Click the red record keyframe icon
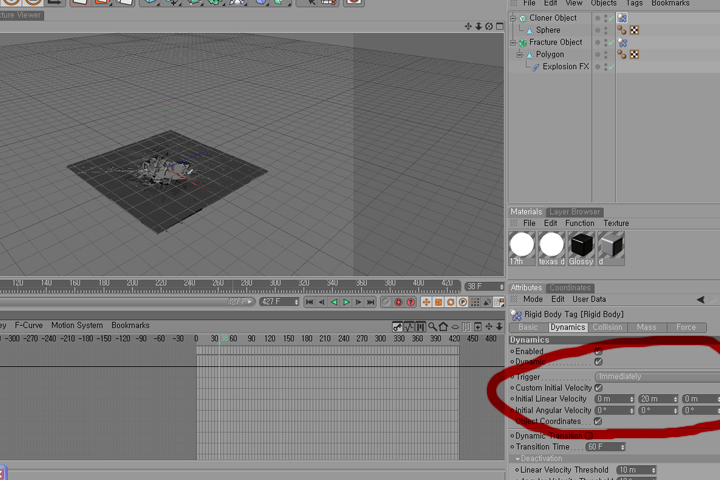This screenshot has height=480, width=720. 398,302
